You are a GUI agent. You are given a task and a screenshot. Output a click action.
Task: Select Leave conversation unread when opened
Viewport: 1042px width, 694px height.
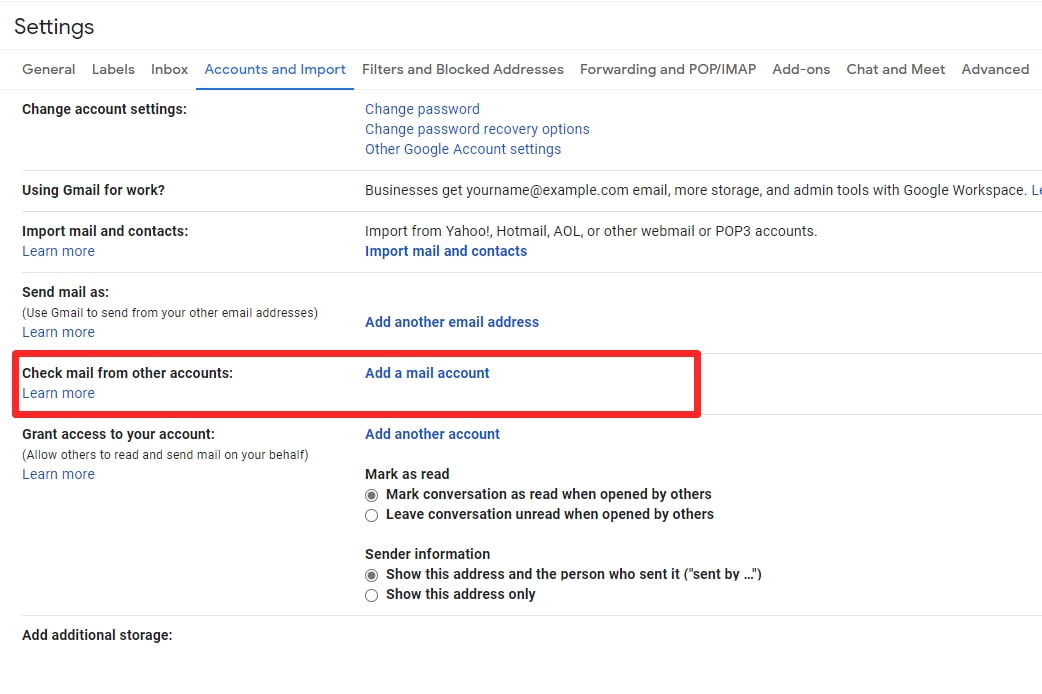point(371,514)
